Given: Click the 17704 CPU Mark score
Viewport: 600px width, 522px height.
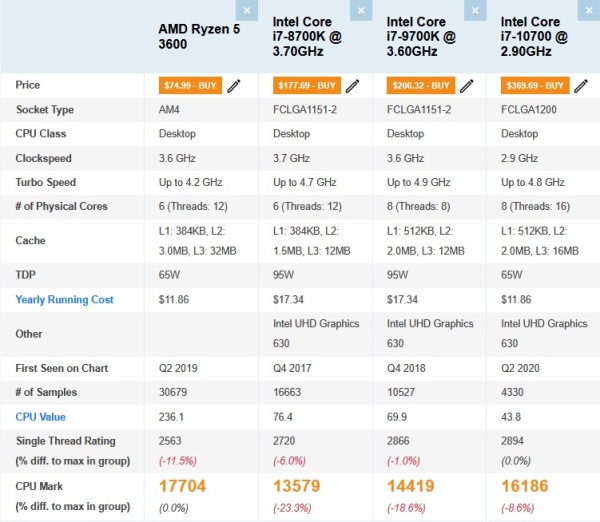Looking at the screenshot, I should [183, 486].
